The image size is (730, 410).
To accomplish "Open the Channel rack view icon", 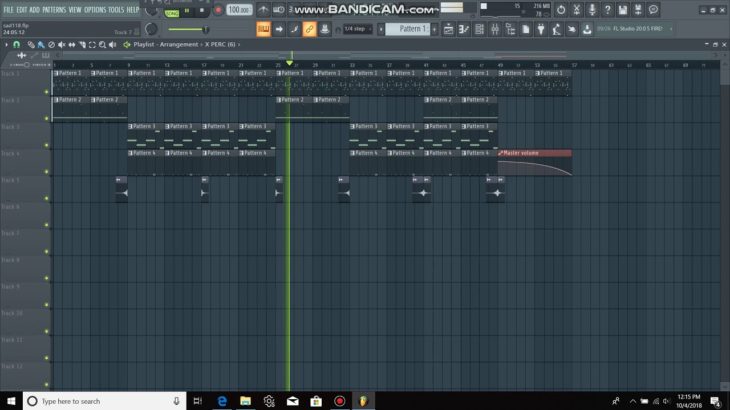I will tap(479, 29).
